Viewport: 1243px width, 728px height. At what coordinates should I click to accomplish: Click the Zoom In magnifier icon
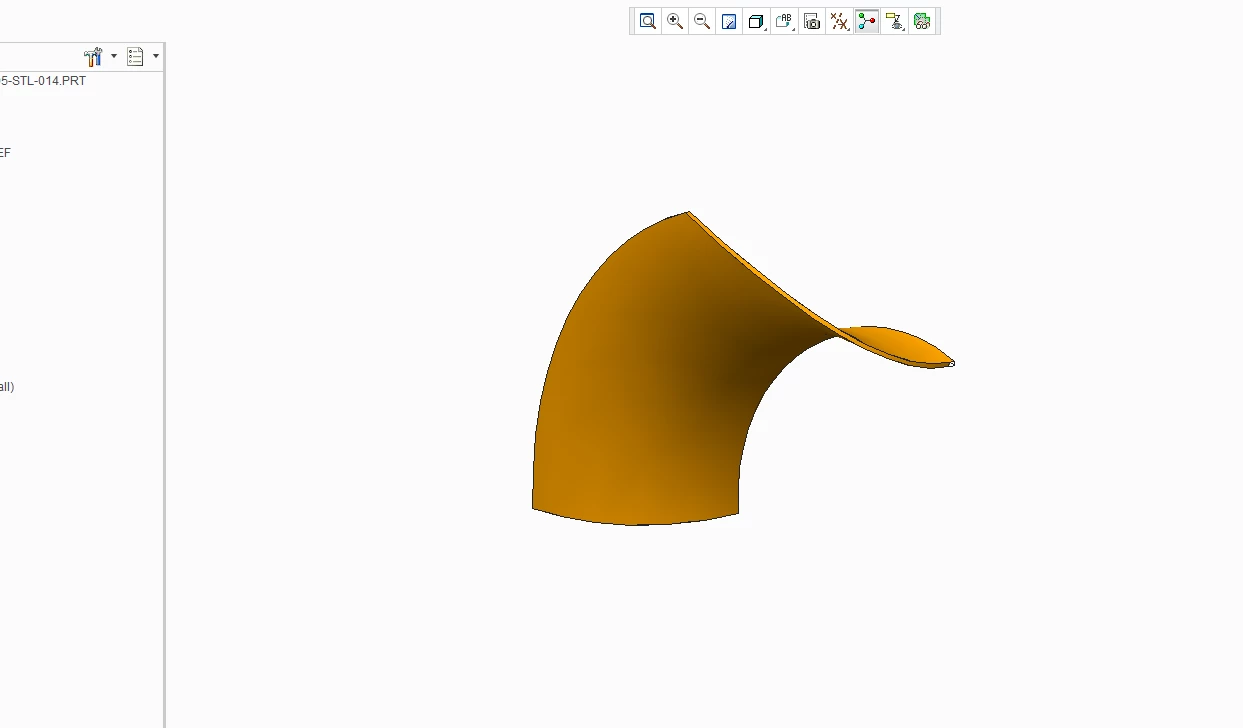675,21
